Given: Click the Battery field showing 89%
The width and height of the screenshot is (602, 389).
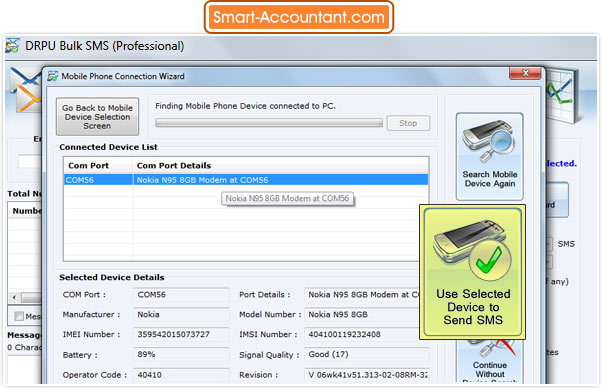Looking at the screenshot, I should click(181, 354).
